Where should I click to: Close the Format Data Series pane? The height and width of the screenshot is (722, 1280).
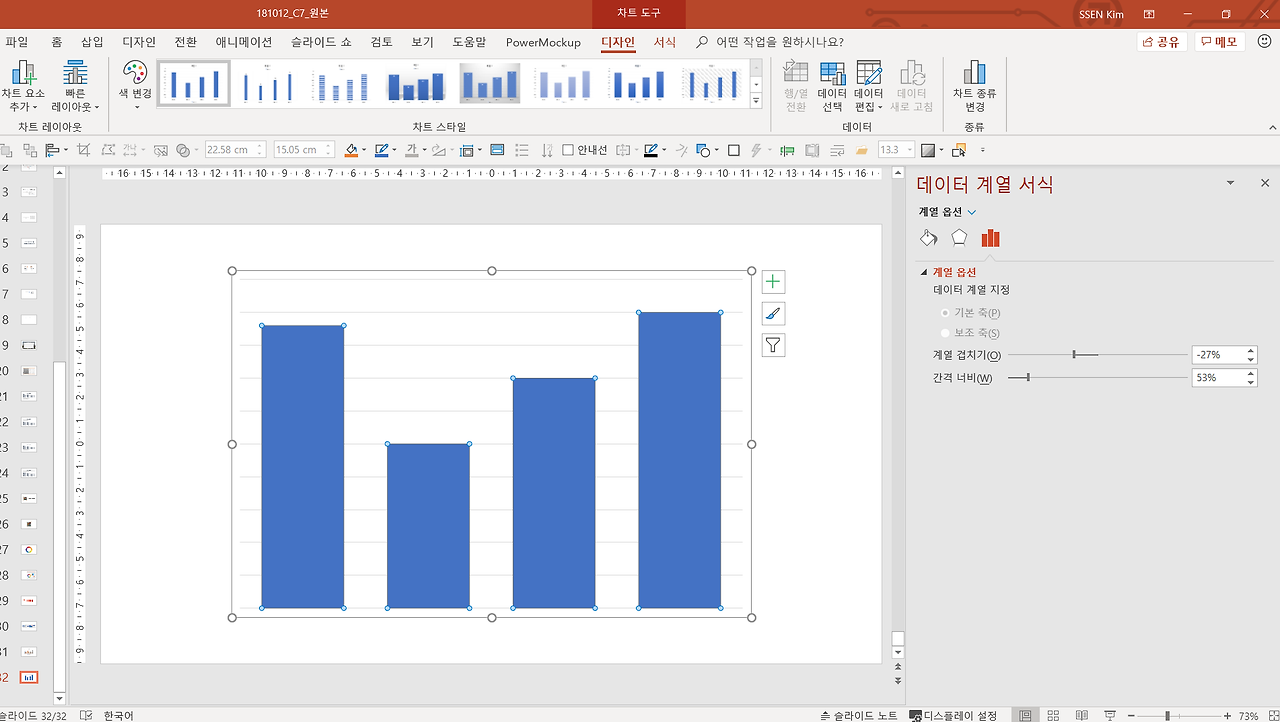[1265, 183]
